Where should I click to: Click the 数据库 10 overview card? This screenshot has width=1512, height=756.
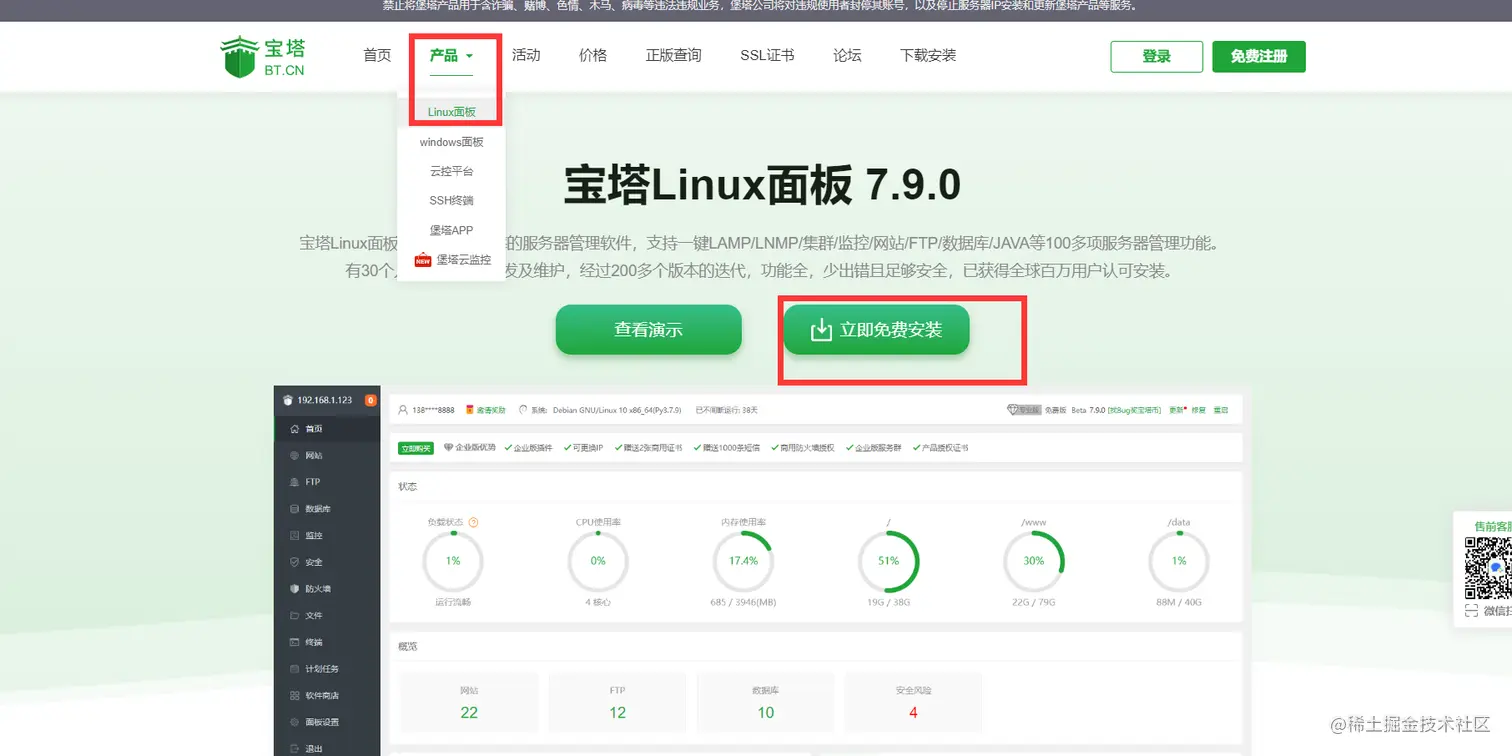(x=765, y=702)
